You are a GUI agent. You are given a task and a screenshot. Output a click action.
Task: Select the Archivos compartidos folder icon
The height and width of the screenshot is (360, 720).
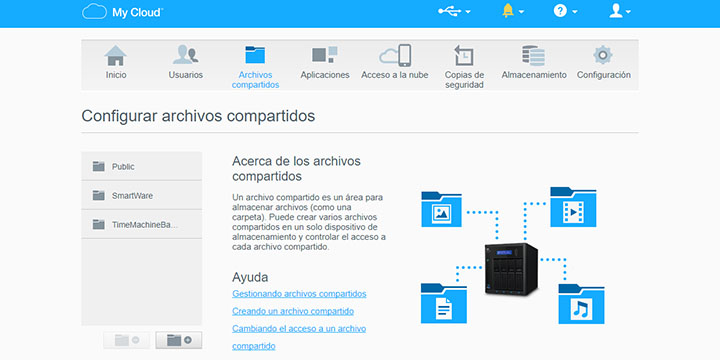[255, 55]
